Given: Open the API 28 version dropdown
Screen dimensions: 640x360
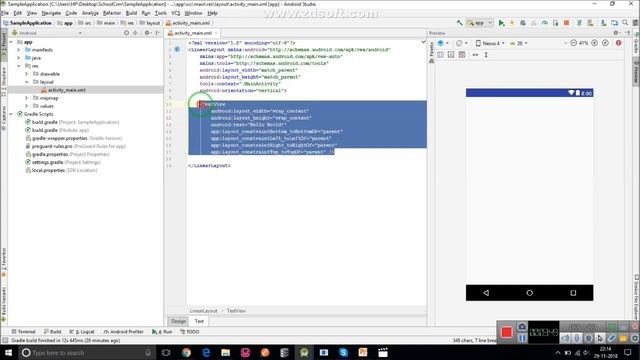Looking at the screenshot, I should point(519,43).
